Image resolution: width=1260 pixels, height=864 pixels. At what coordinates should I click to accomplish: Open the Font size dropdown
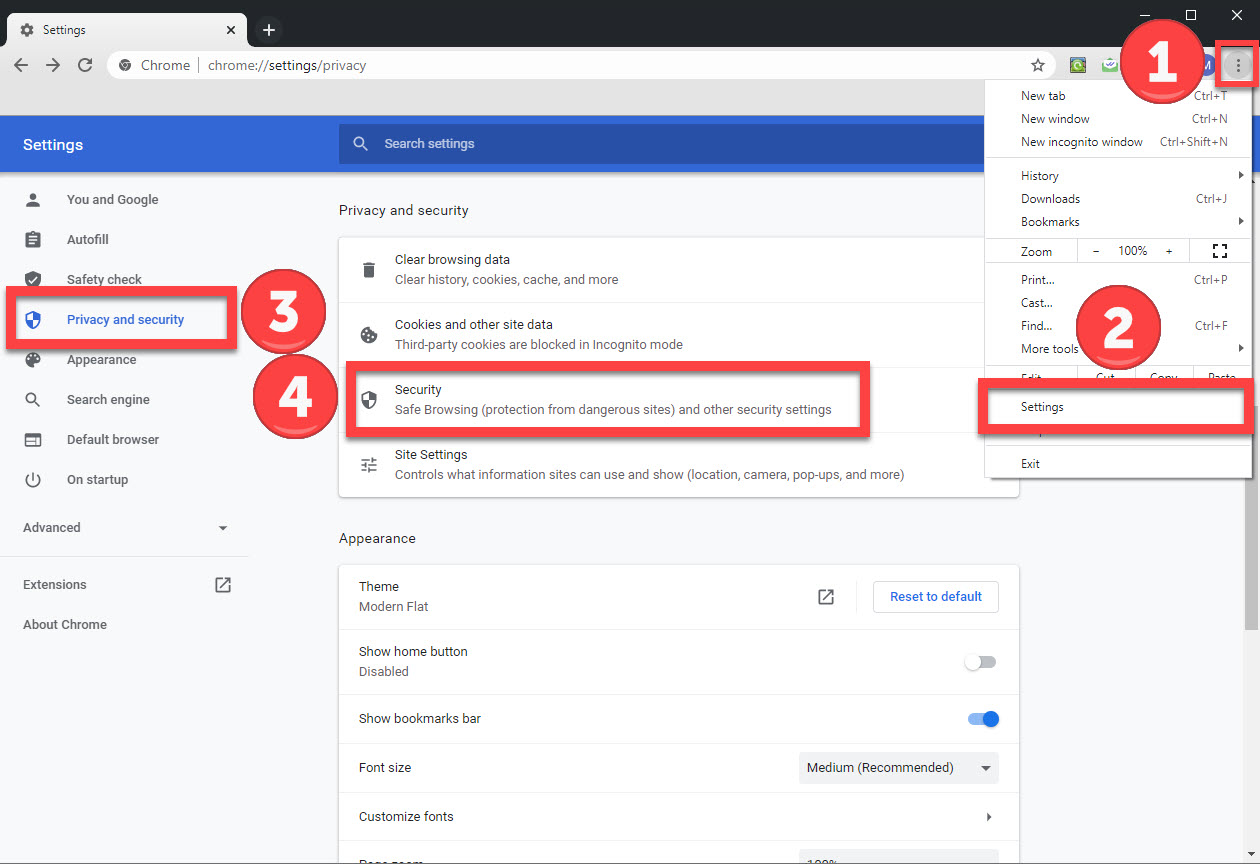pos(898,768)
